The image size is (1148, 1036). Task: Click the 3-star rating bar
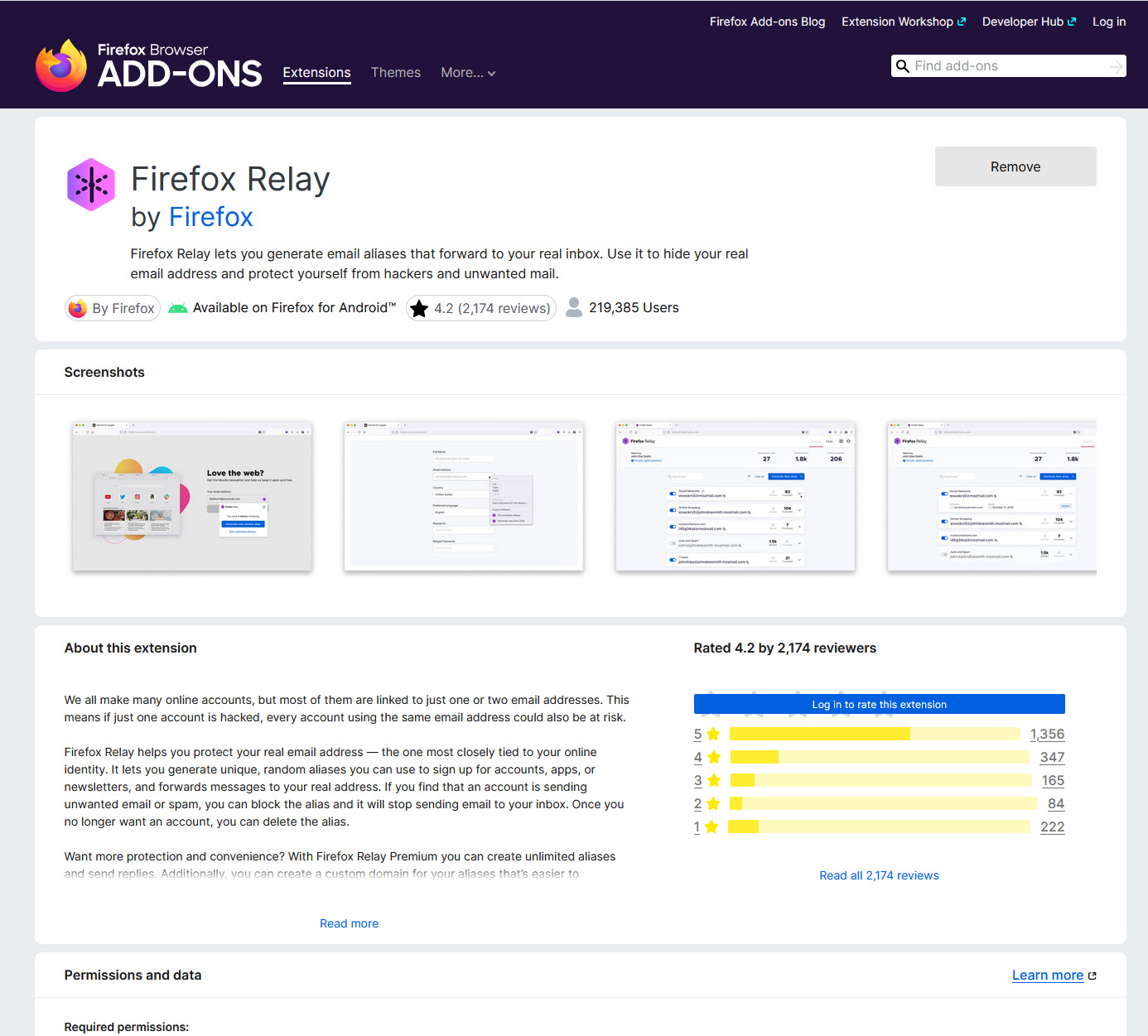(880, 780)
